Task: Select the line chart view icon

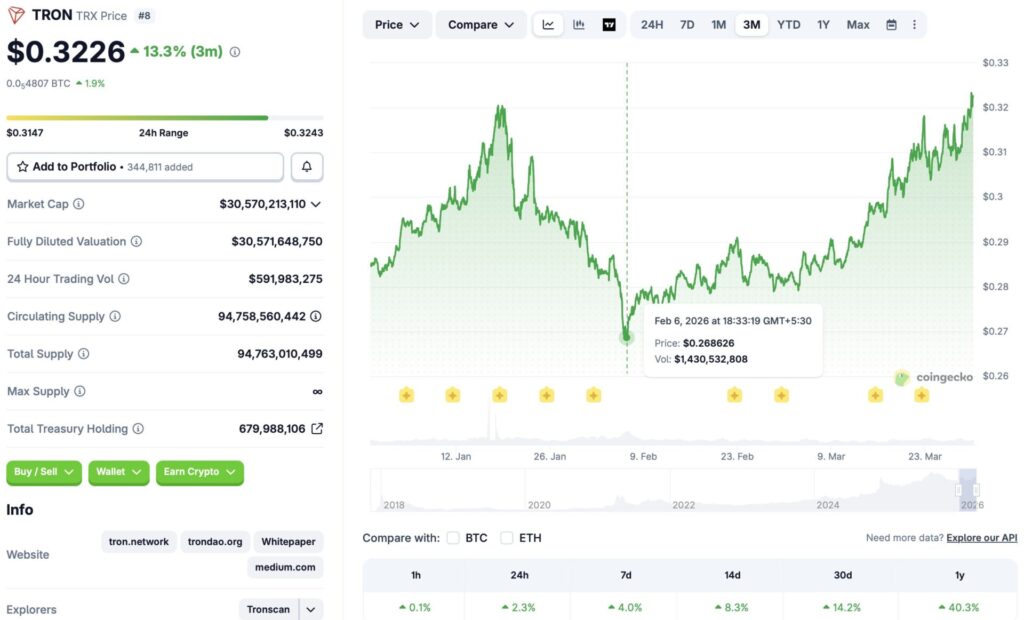Action: click(x=548, y=24)
